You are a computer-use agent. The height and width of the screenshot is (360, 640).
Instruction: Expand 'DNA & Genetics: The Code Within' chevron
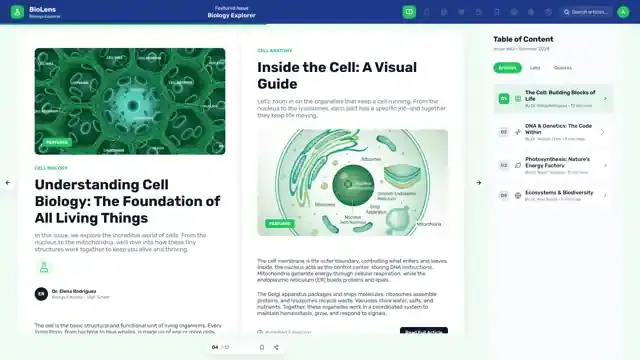coord(602,132)
